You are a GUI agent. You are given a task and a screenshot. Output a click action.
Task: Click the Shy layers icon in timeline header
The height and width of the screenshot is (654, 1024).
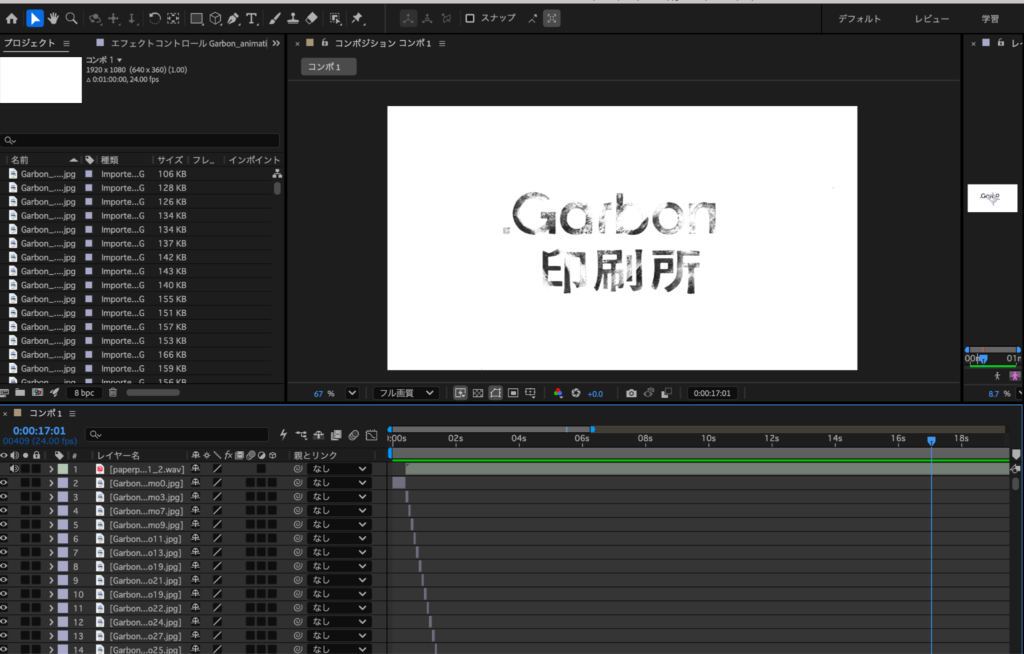pos(319,434)
